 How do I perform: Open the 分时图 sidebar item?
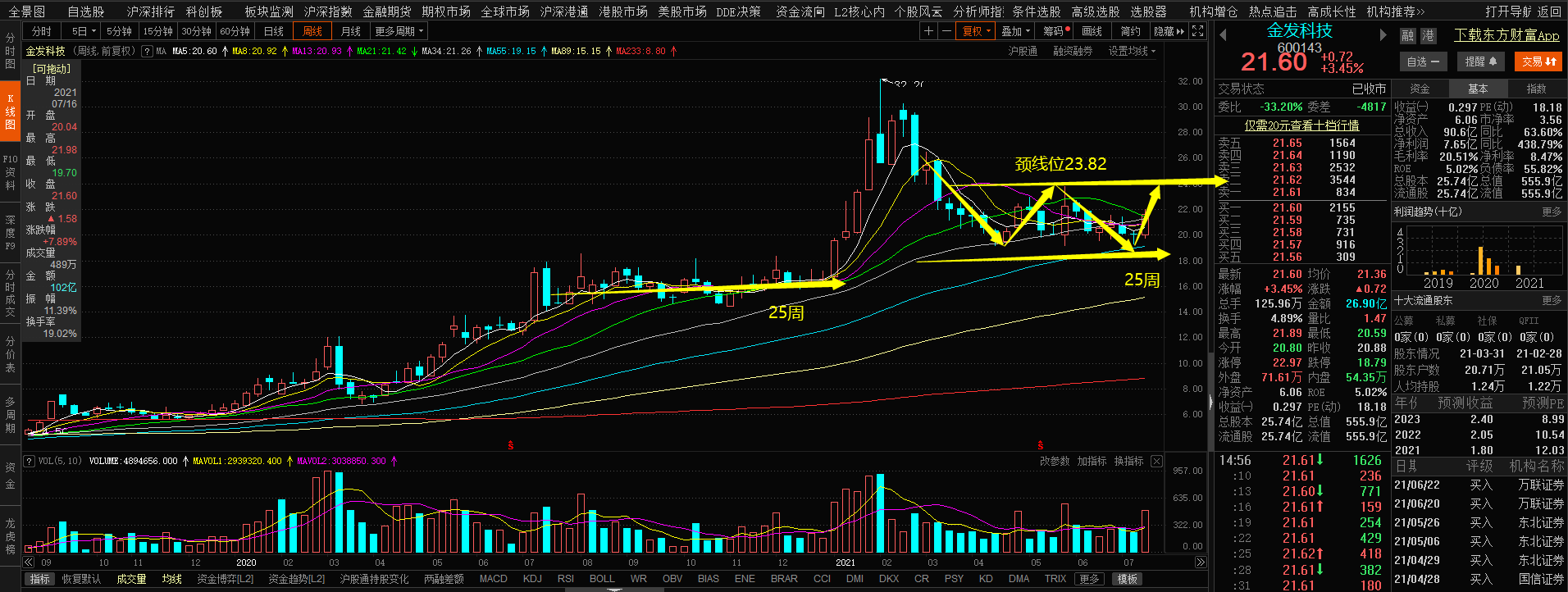(x=10, y=51)
